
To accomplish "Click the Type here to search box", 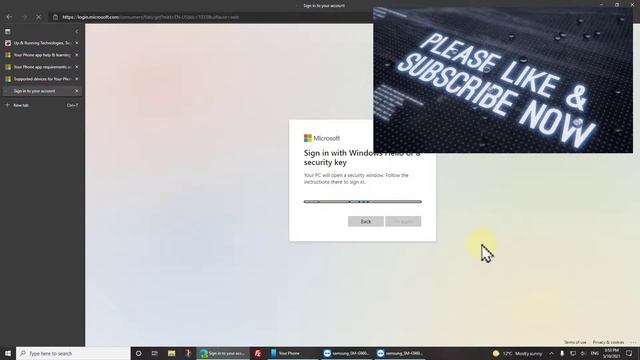I will [x=73, y=353].
